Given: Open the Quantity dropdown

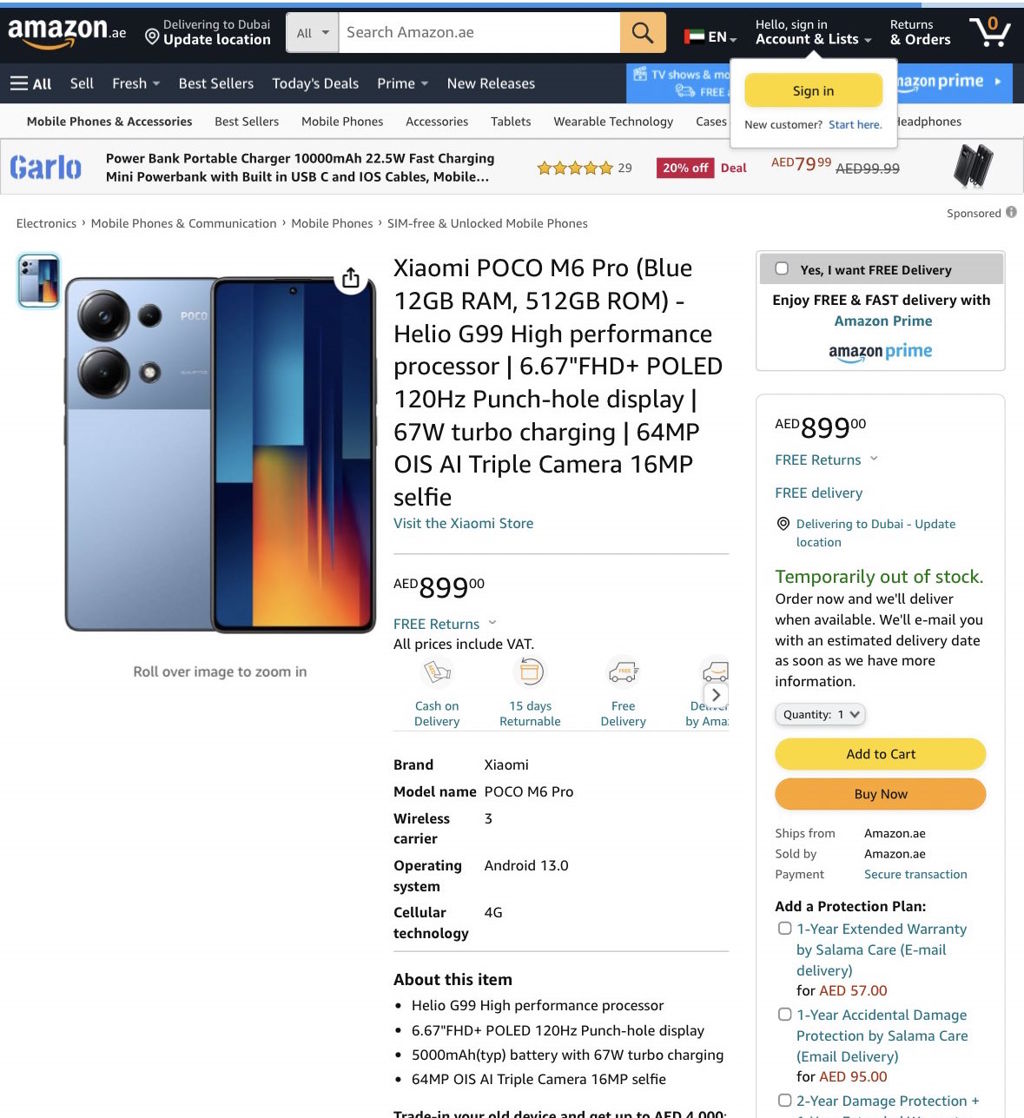Looking at the screenshot, I should [x=820, y=714].
